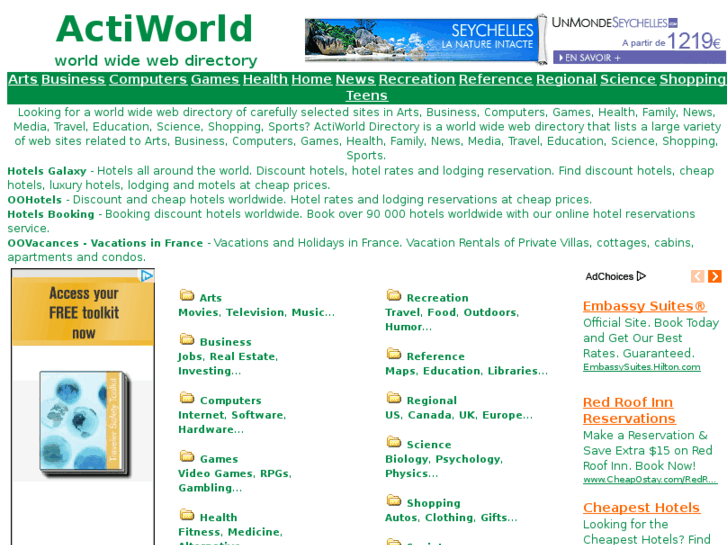Visit EmbassySuites.Hilton.com URL link

click(x=642, y=367)
